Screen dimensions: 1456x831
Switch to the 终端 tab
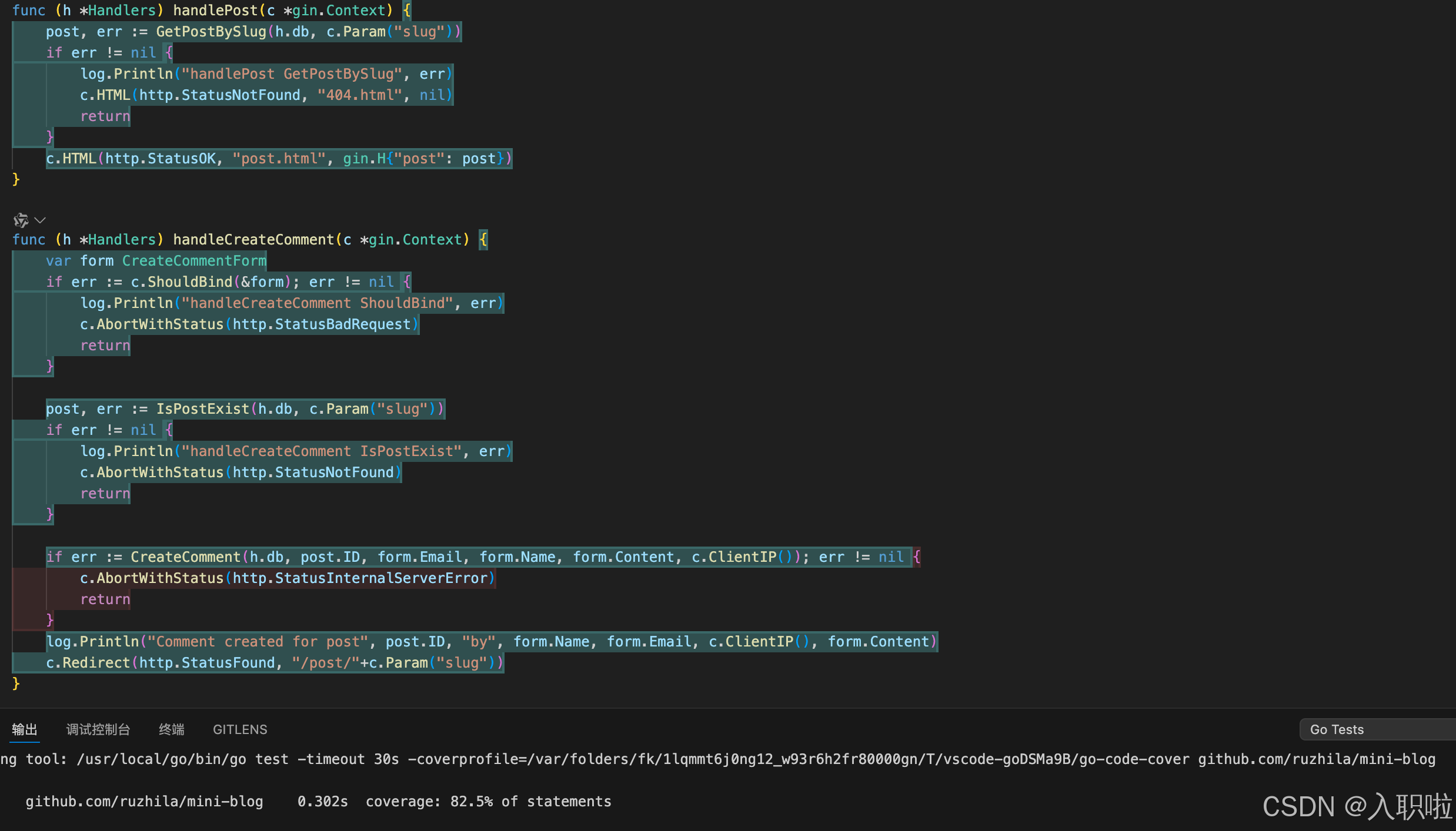[171, 729]
